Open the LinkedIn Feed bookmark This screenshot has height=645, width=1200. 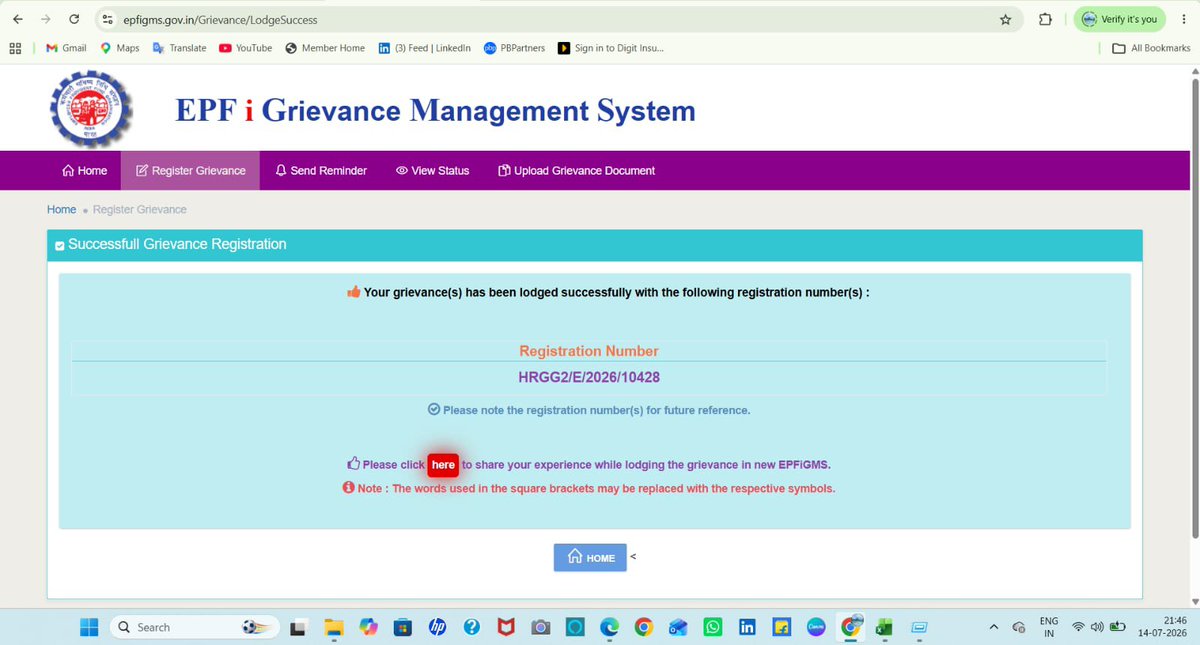click(424, 47)
